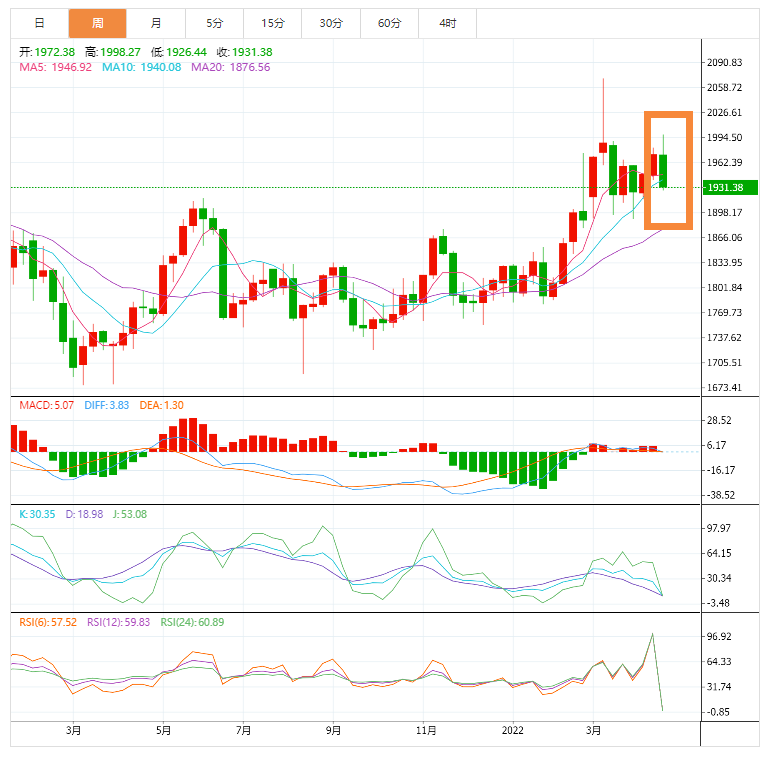The width and height of the screenshot is (769, 760).
Task: Click the D: 18.98 KDJ label
Action: tap(84, 514)
